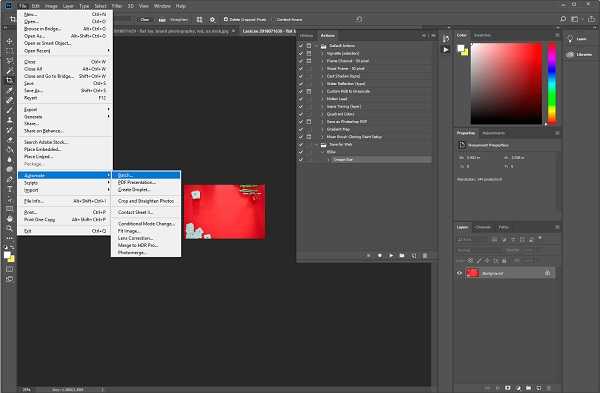600x393 pixels.
Task: Toggle the Default Actions set checkmark
Action: (301, 46)
